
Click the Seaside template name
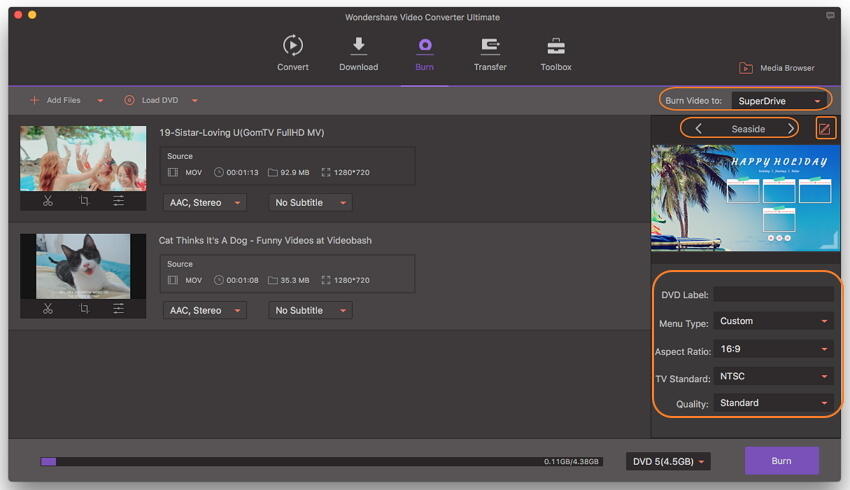pos(748,129)
